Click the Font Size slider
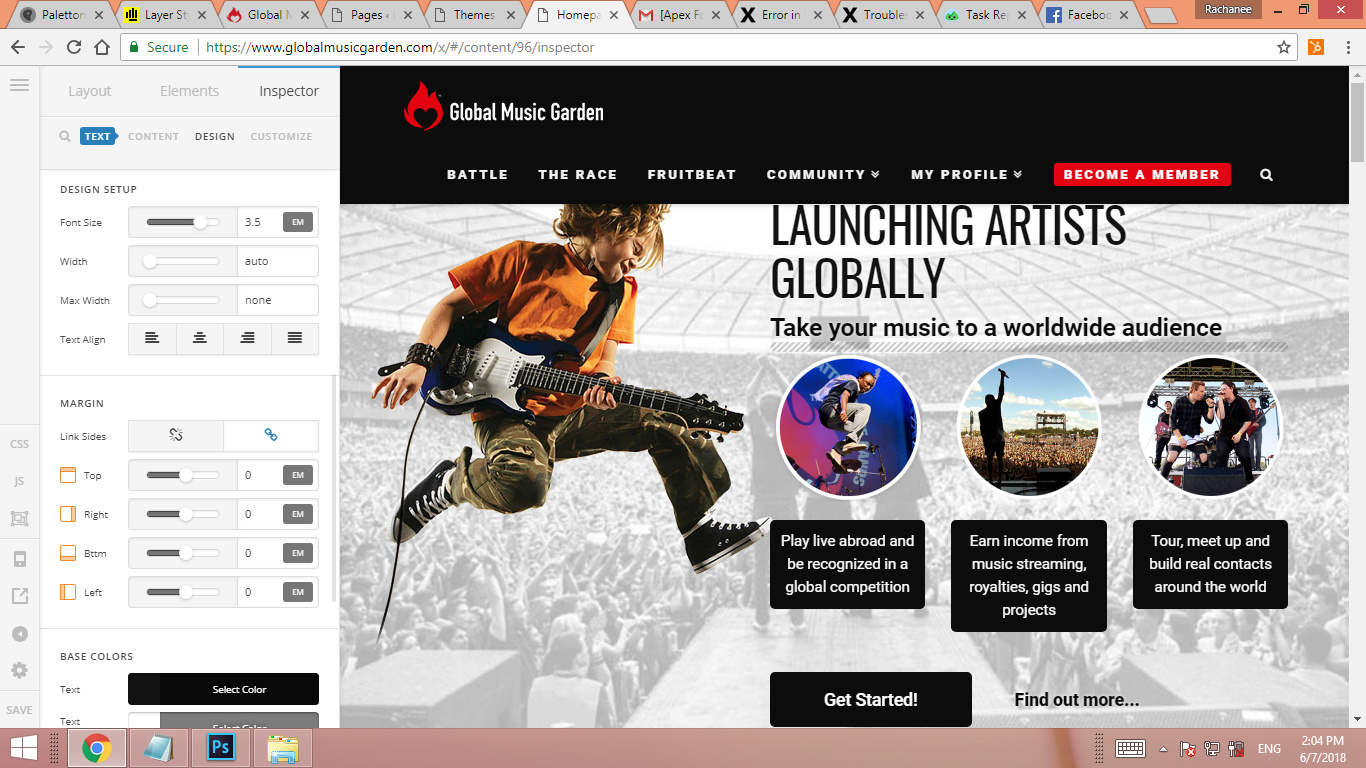 (x=183, y=222)
